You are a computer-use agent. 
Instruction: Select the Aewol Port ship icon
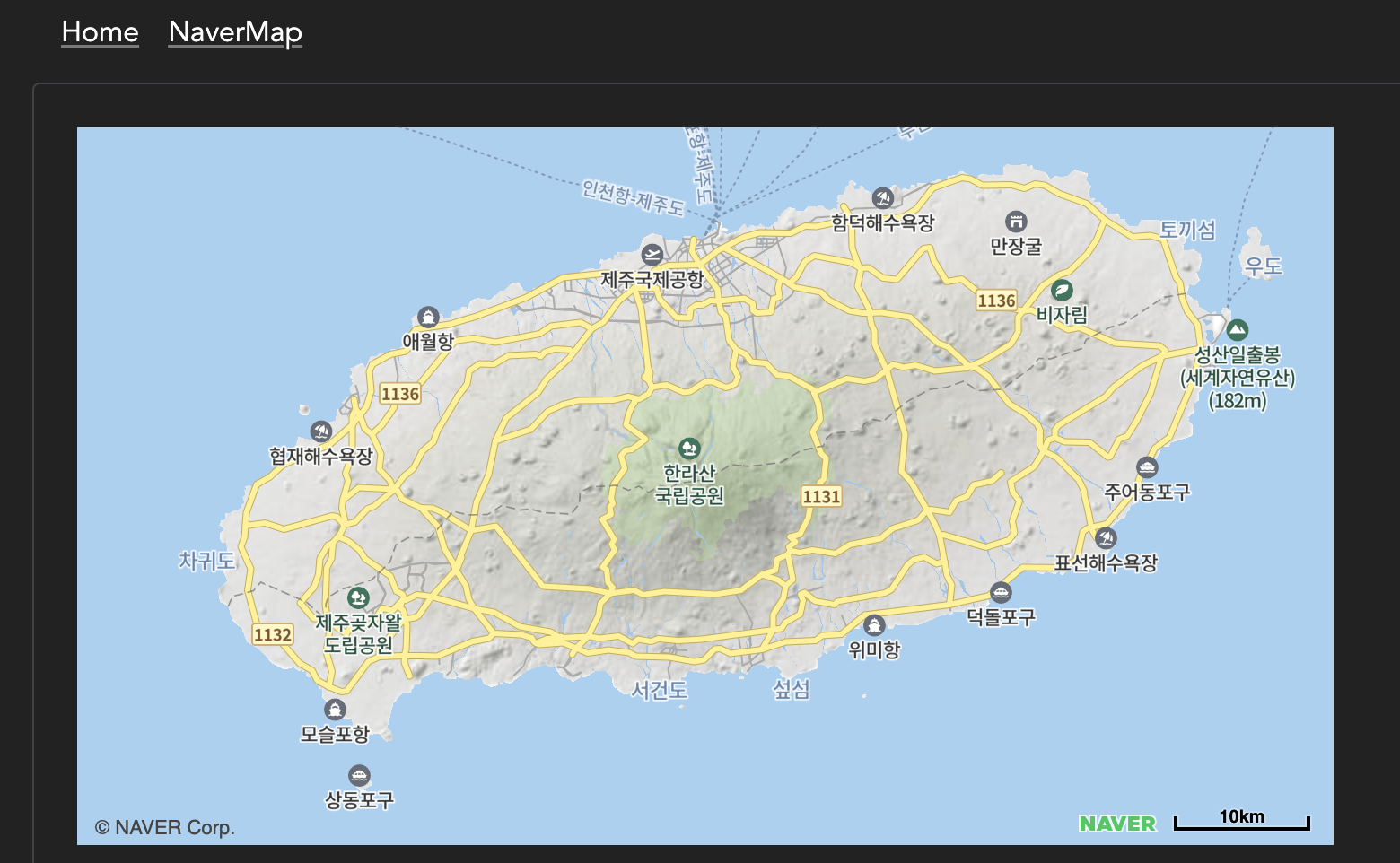pos(428,317)
